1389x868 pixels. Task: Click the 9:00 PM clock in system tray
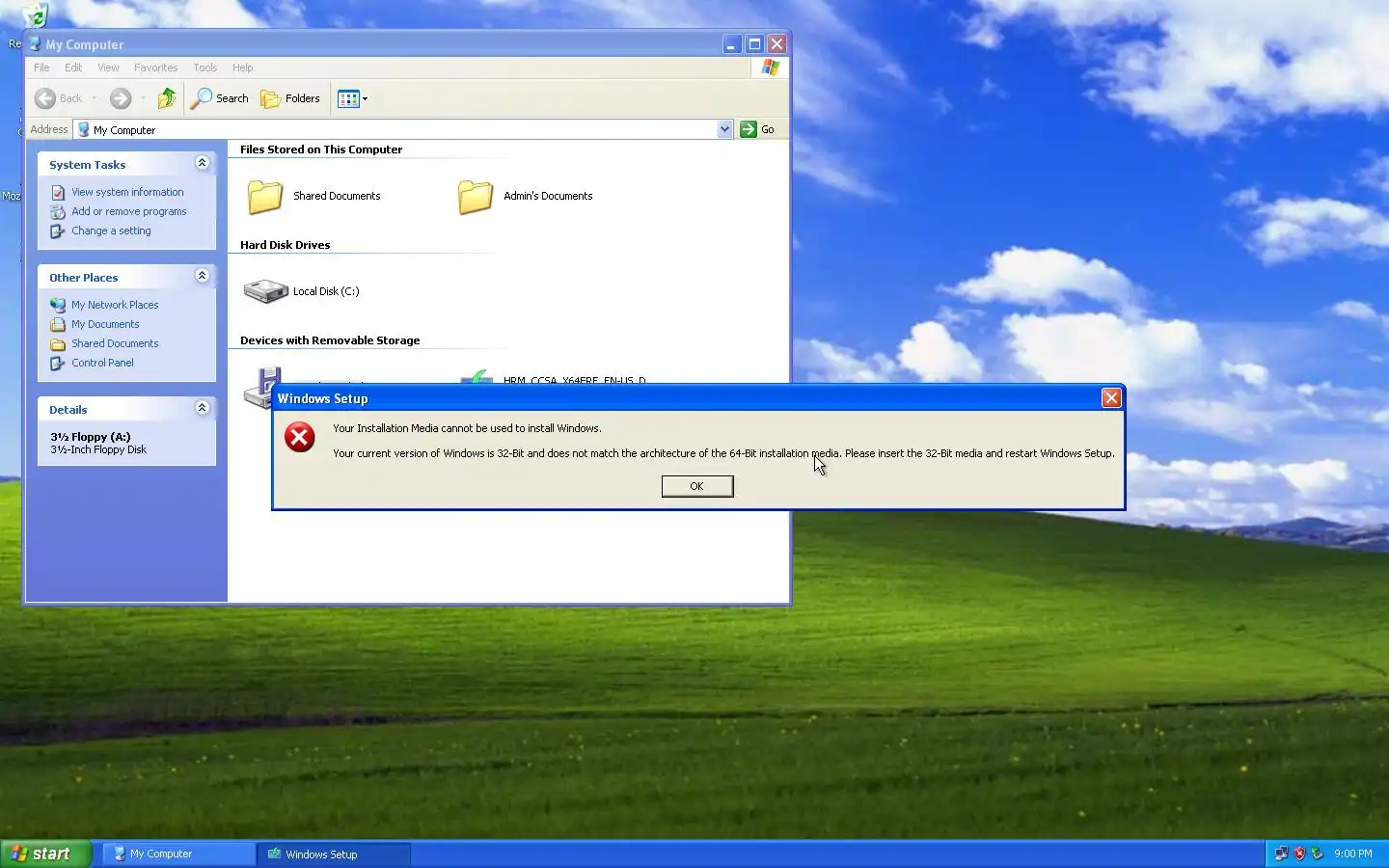click(x=1353, y=854)
